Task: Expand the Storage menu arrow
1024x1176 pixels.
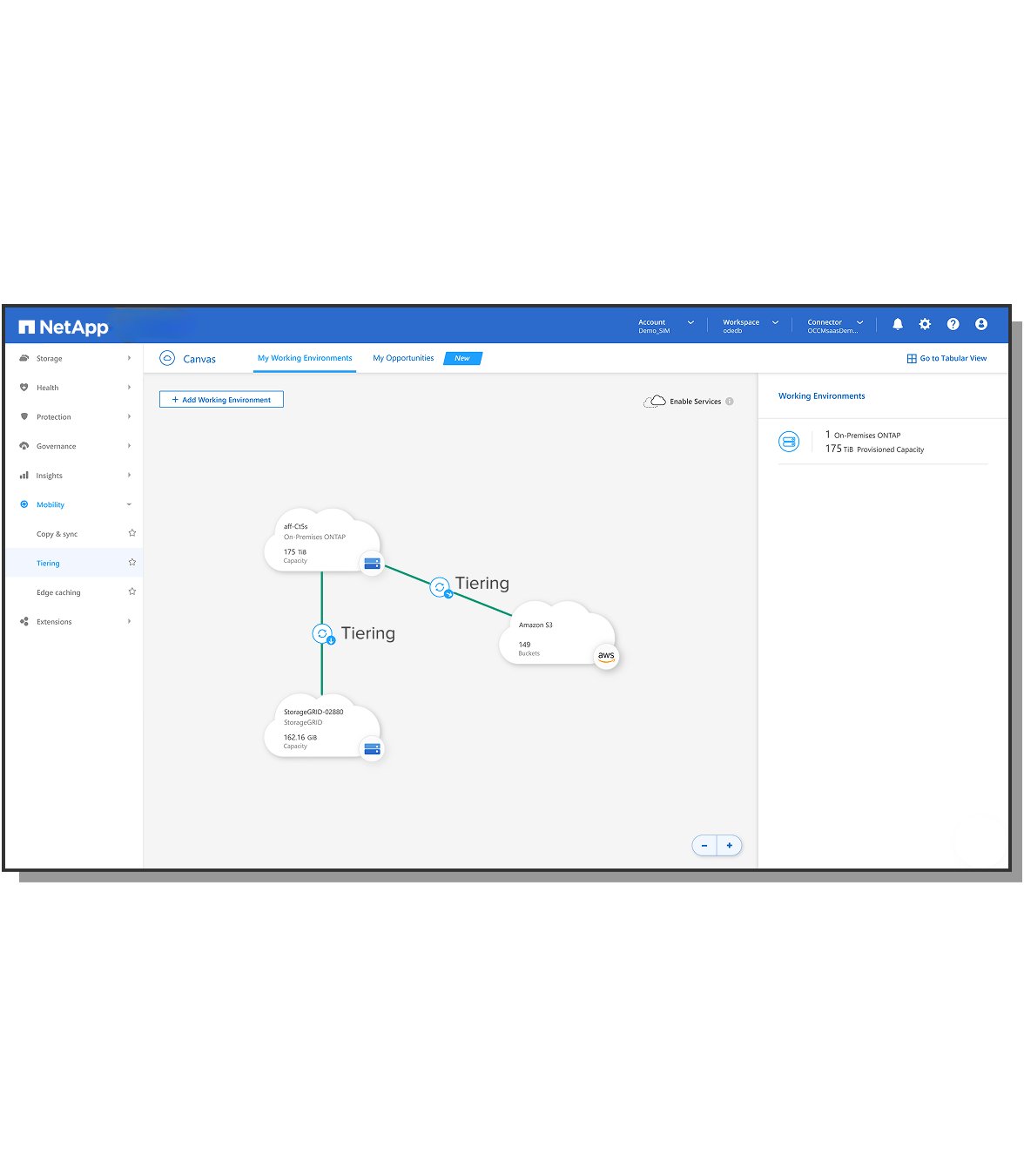Action: [x=129, y=358]
